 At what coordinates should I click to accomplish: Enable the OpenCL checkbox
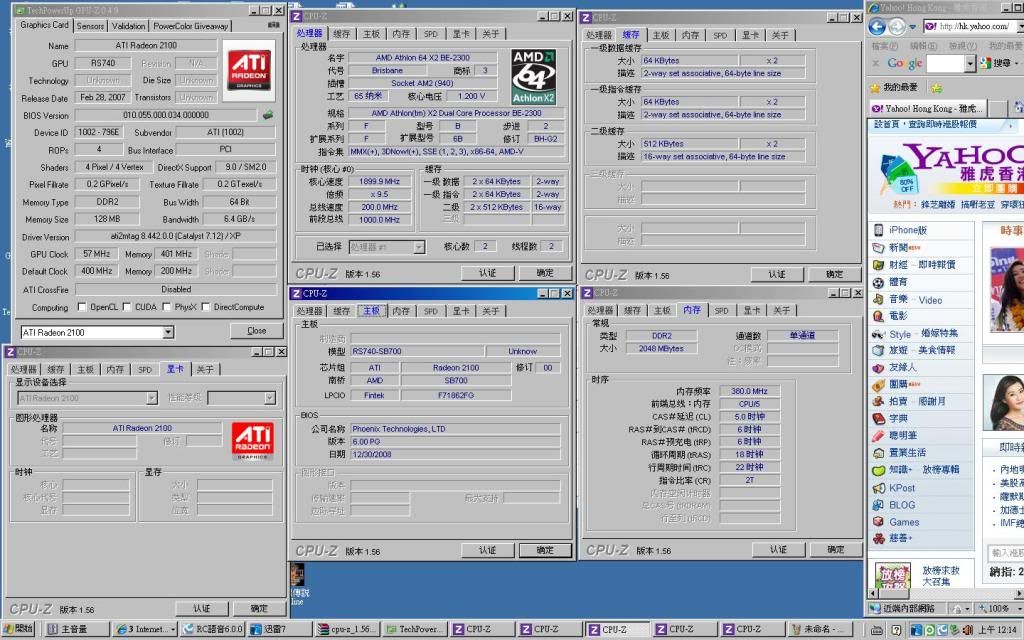click(82, 307)
